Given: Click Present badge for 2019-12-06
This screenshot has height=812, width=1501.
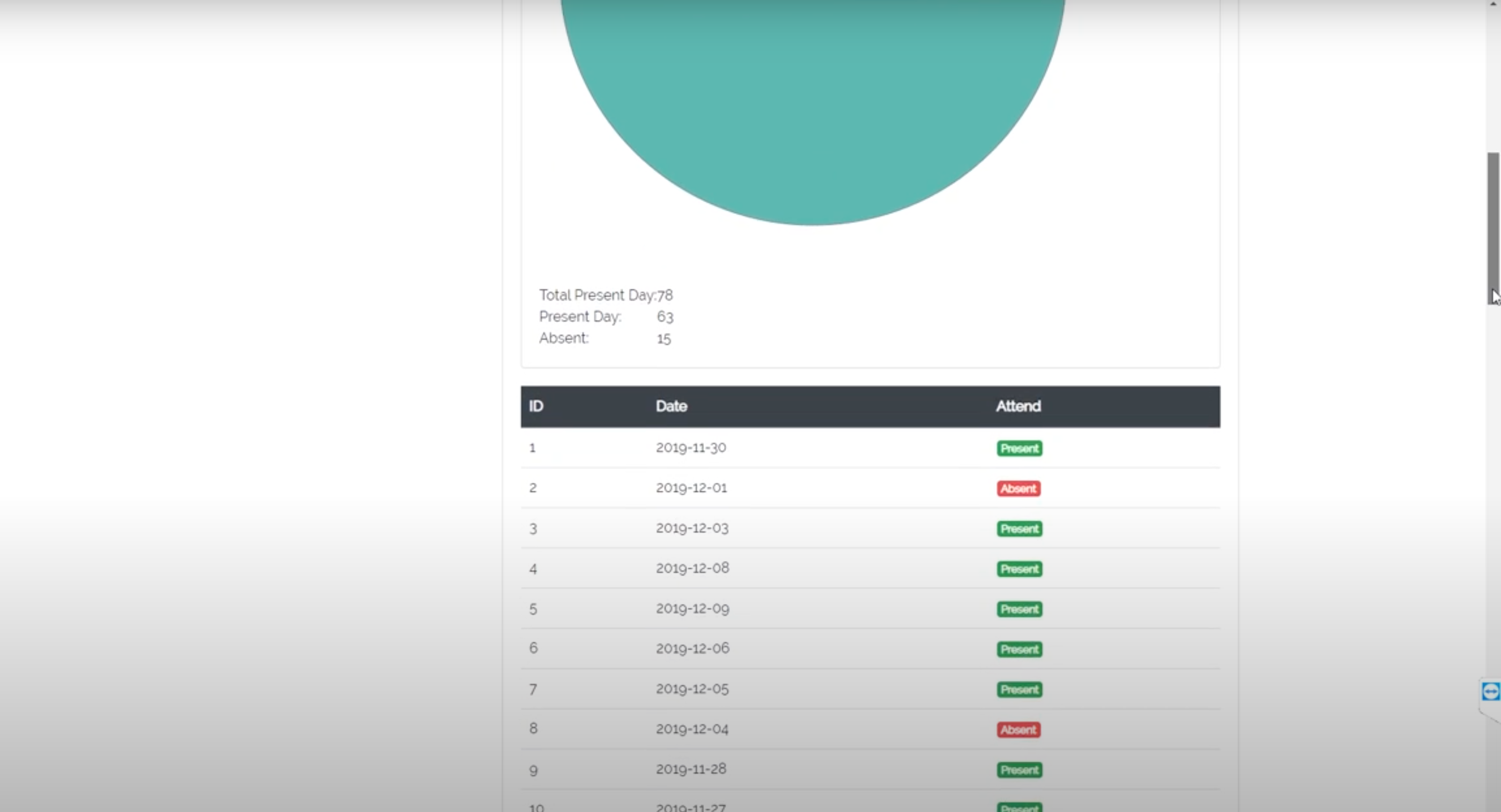Looking at the screenshot, I should (1019, 649).
